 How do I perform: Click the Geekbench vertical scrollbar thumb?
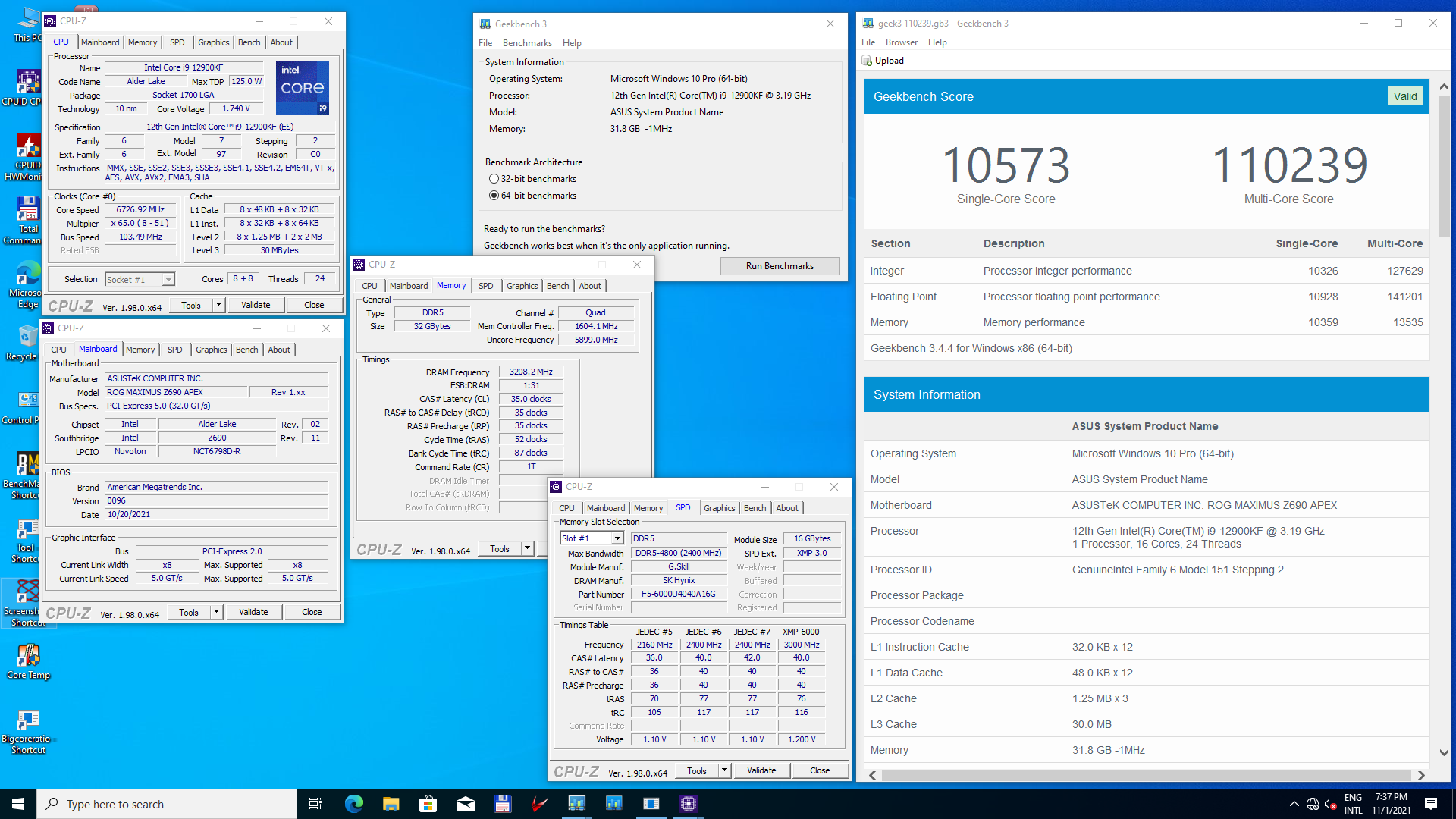click(x=1444, y=165)
